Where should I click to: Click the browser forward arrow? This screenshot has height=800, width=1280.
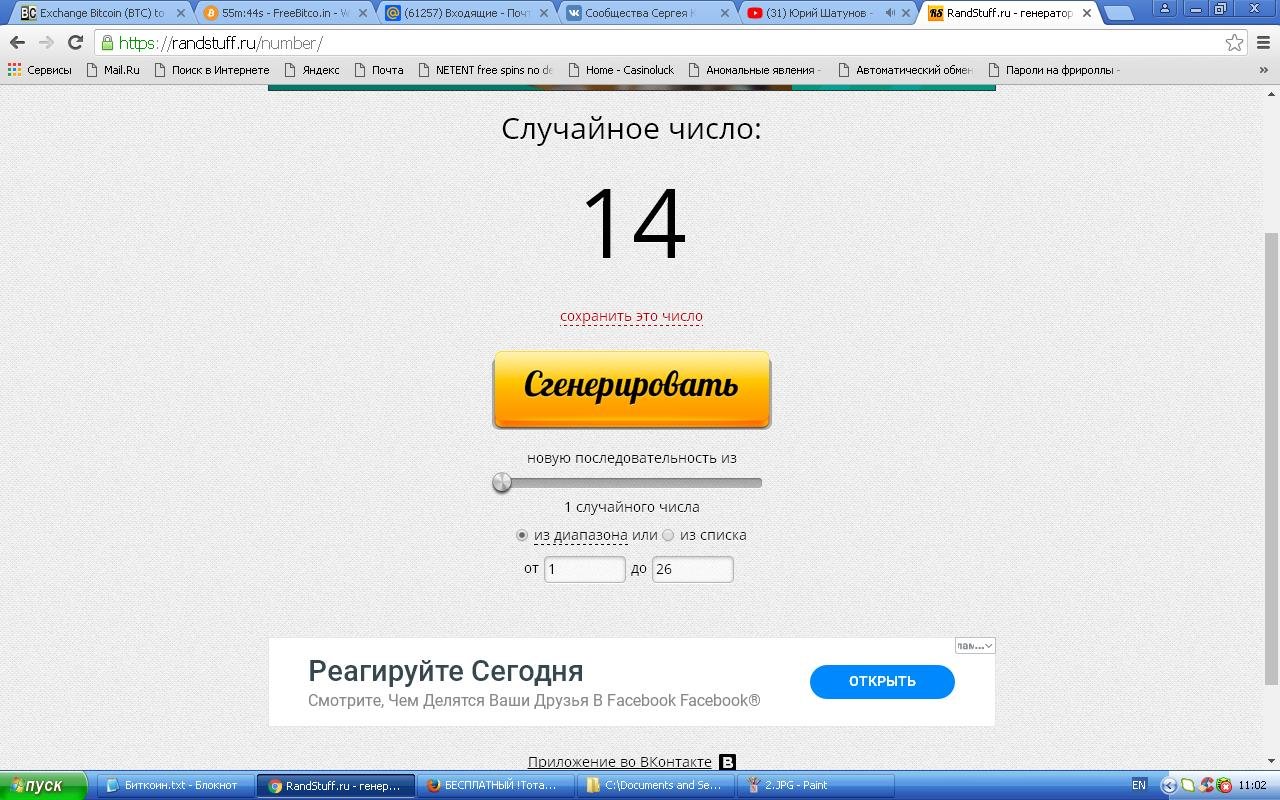point(46,43)
